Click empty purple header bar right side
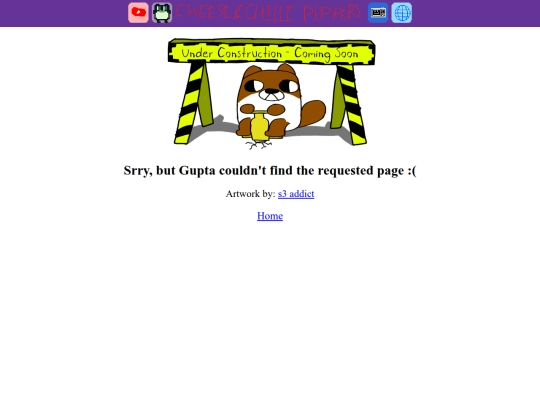The height and width of the screenshot is (405, 540). pos(477,13)
